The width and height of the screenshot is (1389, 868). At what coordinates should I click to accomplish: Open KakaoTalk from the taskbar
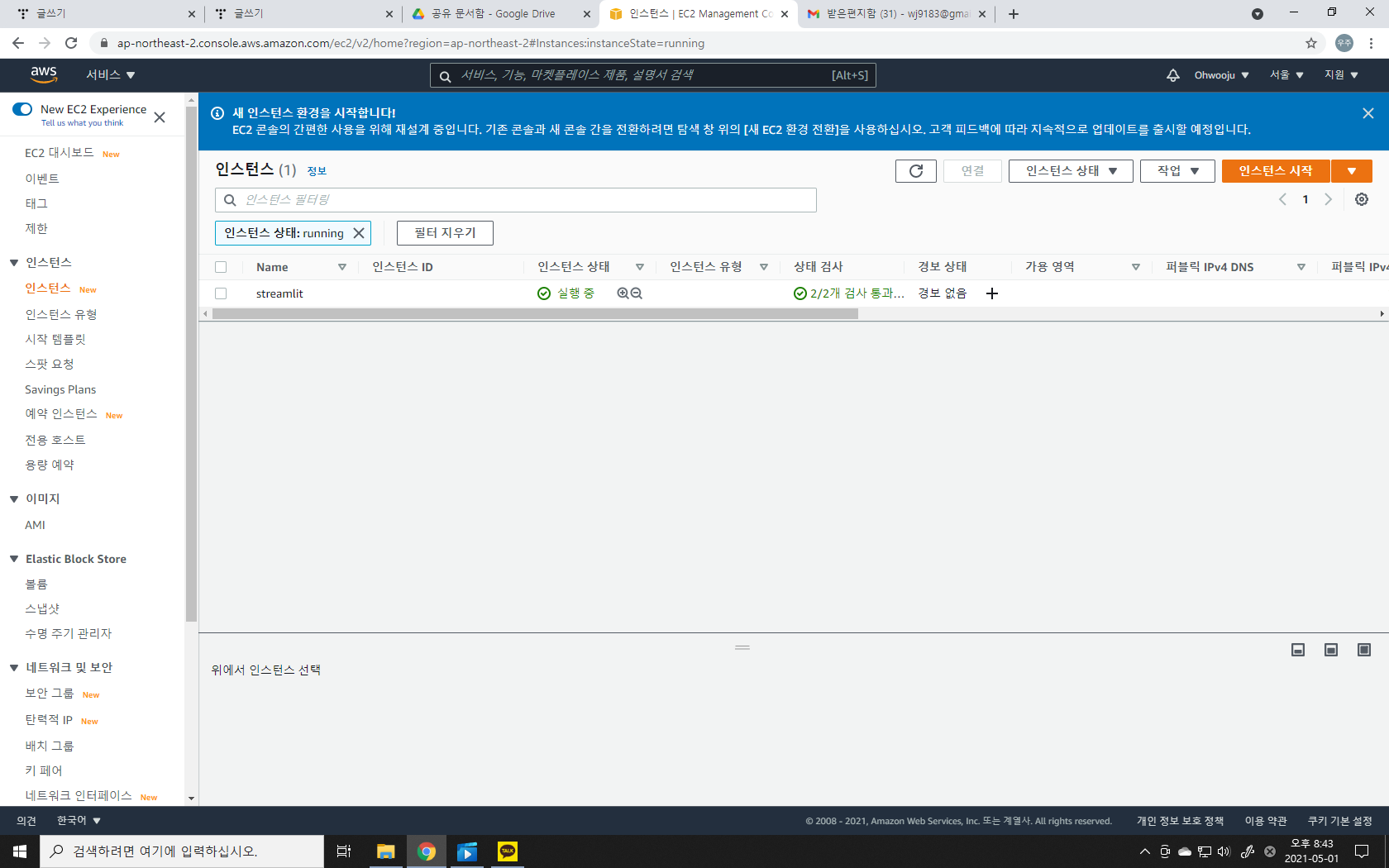[508, 851]
